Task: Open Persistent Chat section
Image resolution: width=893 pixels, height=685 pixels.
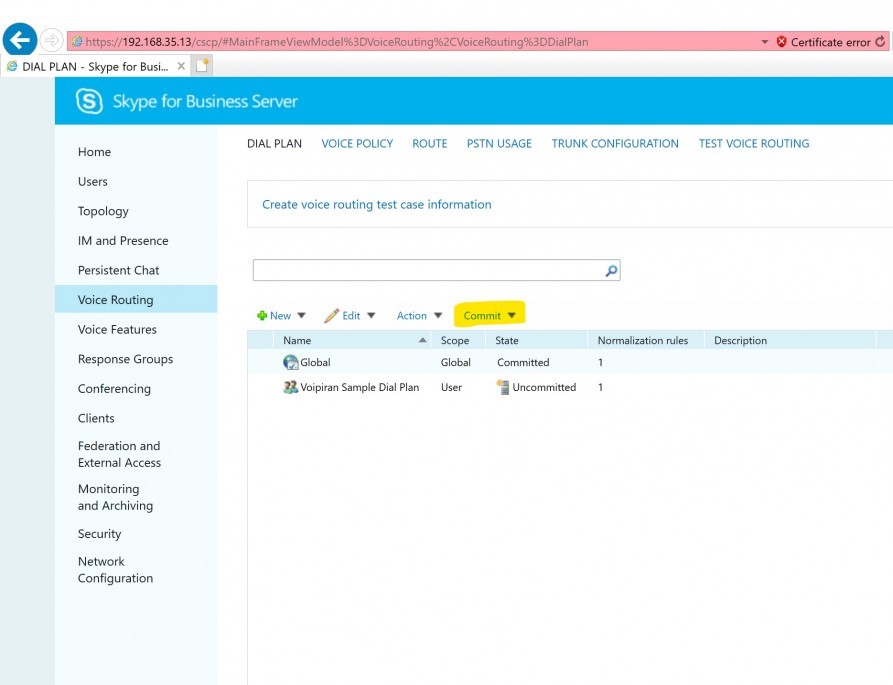Action: [x=118, y=270]
